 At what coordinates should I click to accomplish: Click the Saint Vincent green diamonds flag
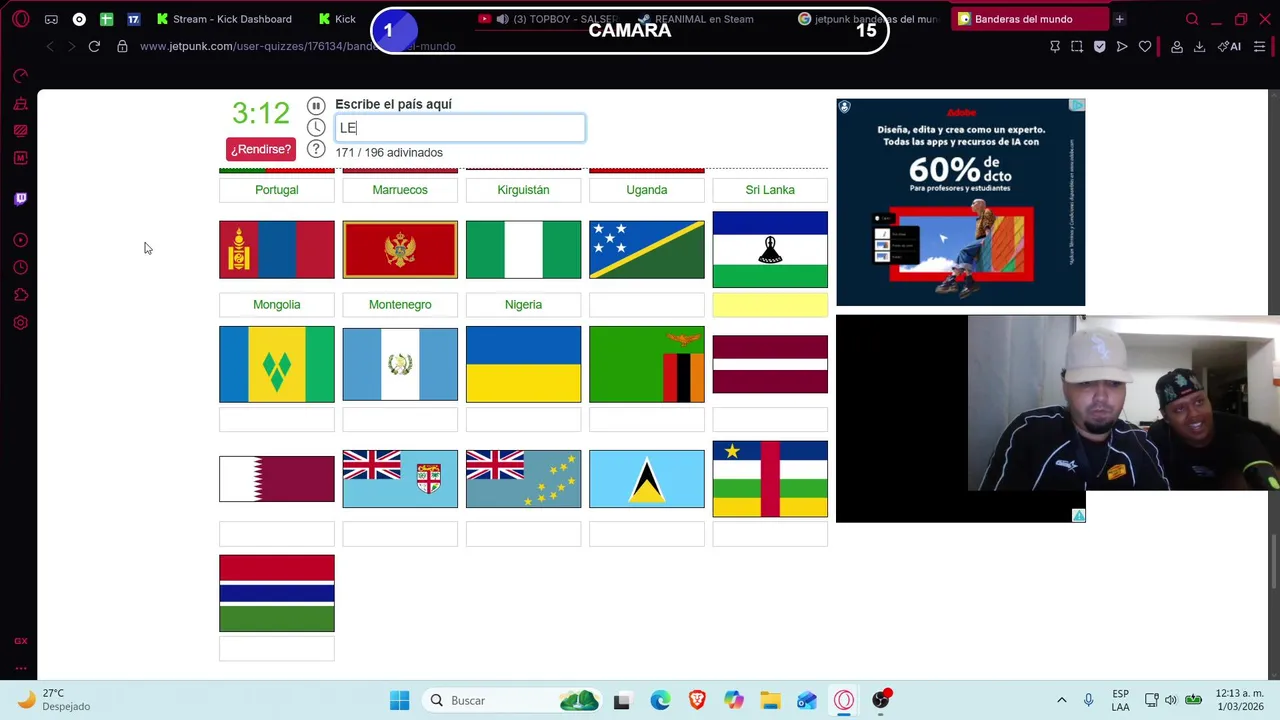click(277, 364)
